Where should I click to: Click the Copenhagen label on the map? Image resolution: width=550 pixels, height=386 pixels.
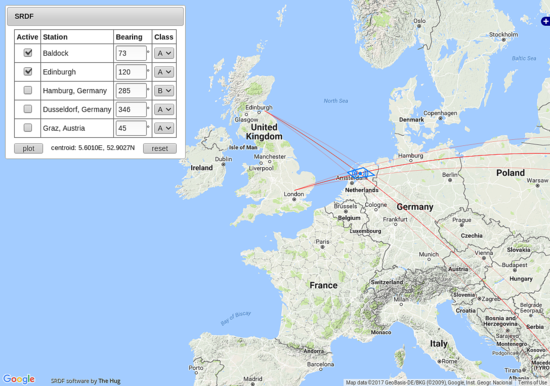(440, 113)
